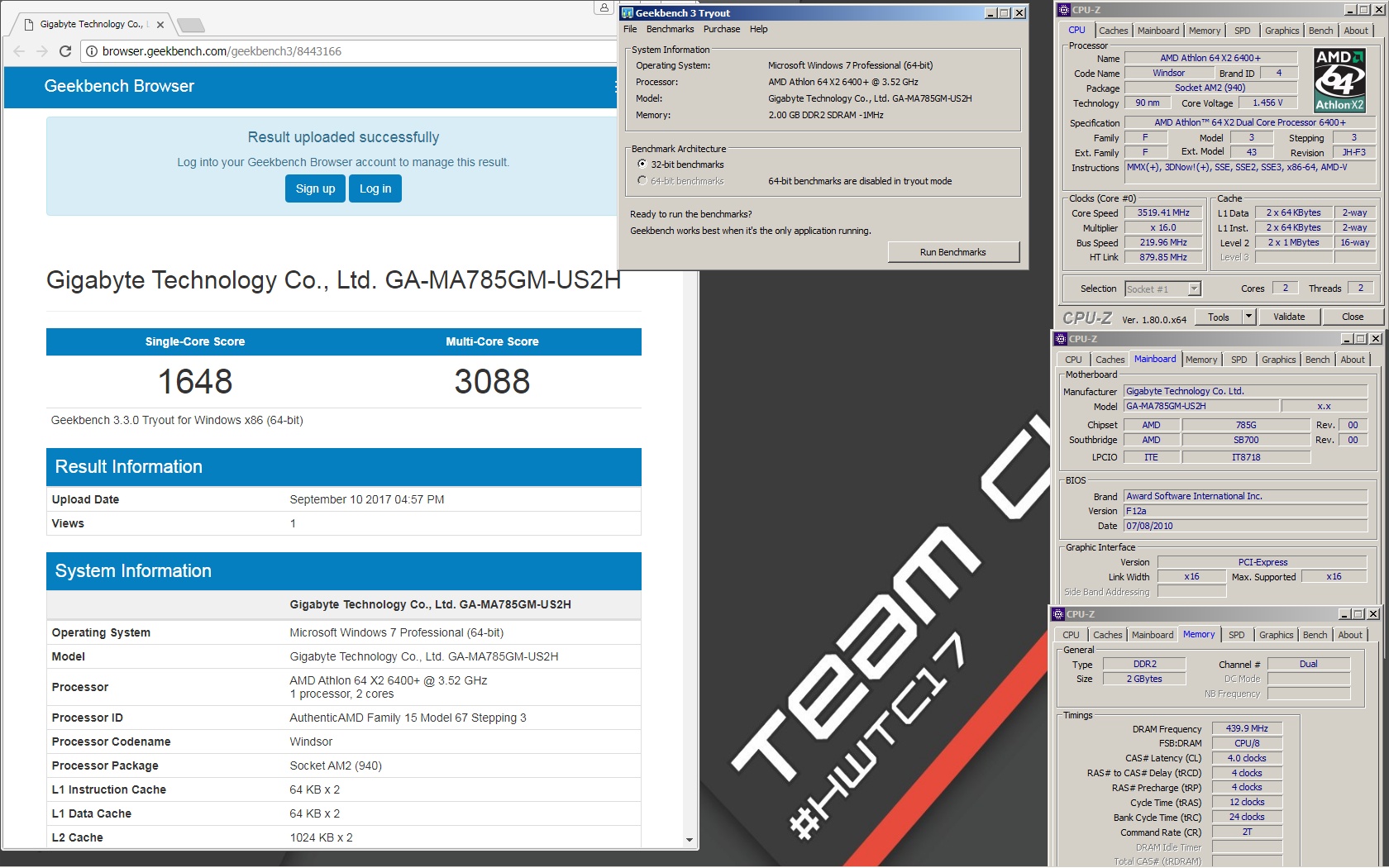Click Chrome profile user icon
This screenshot has width=1389, height=868.
(x=604, y=7)
